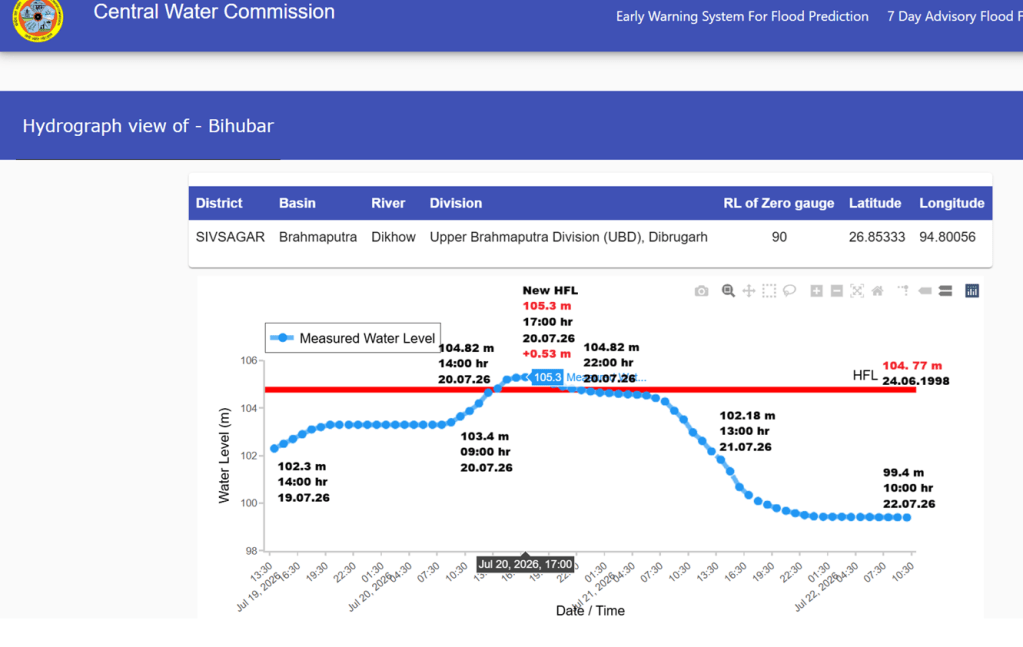
Task: Click the 24.06.1998 date label
Action: pos(915,381)
